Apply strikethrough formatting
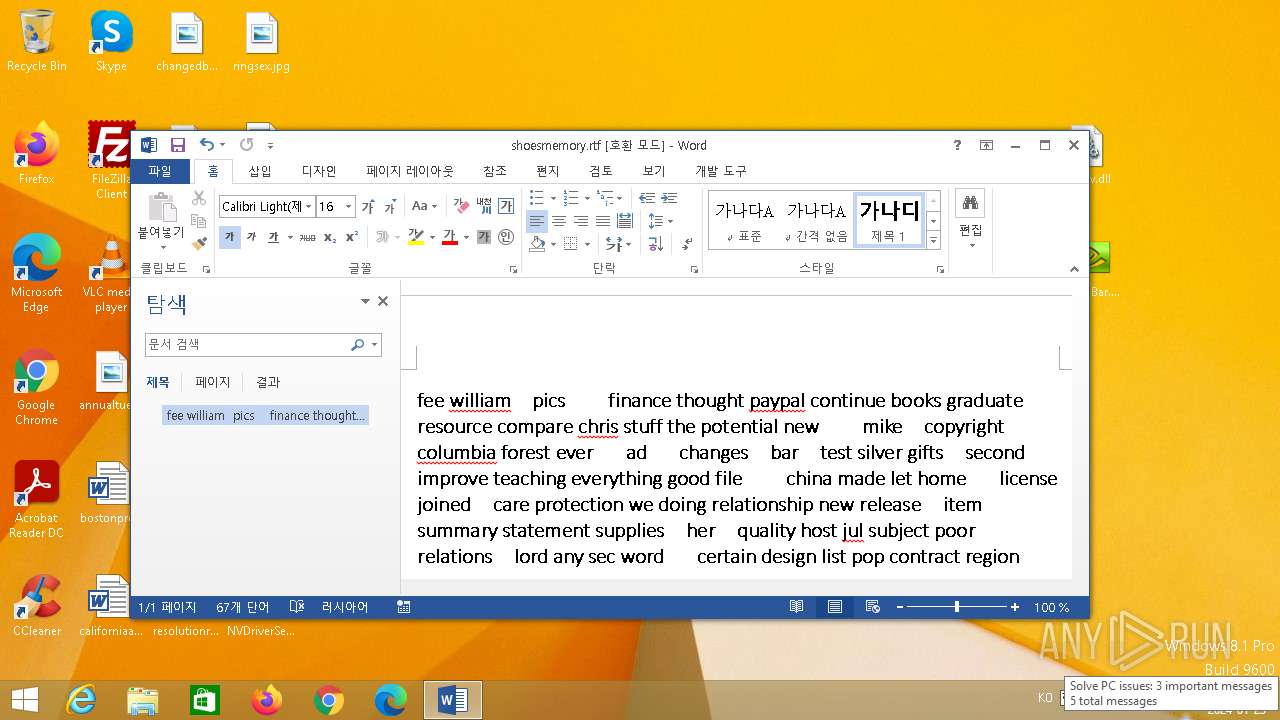Screen dimensions: 1280x720 [307, 237]
